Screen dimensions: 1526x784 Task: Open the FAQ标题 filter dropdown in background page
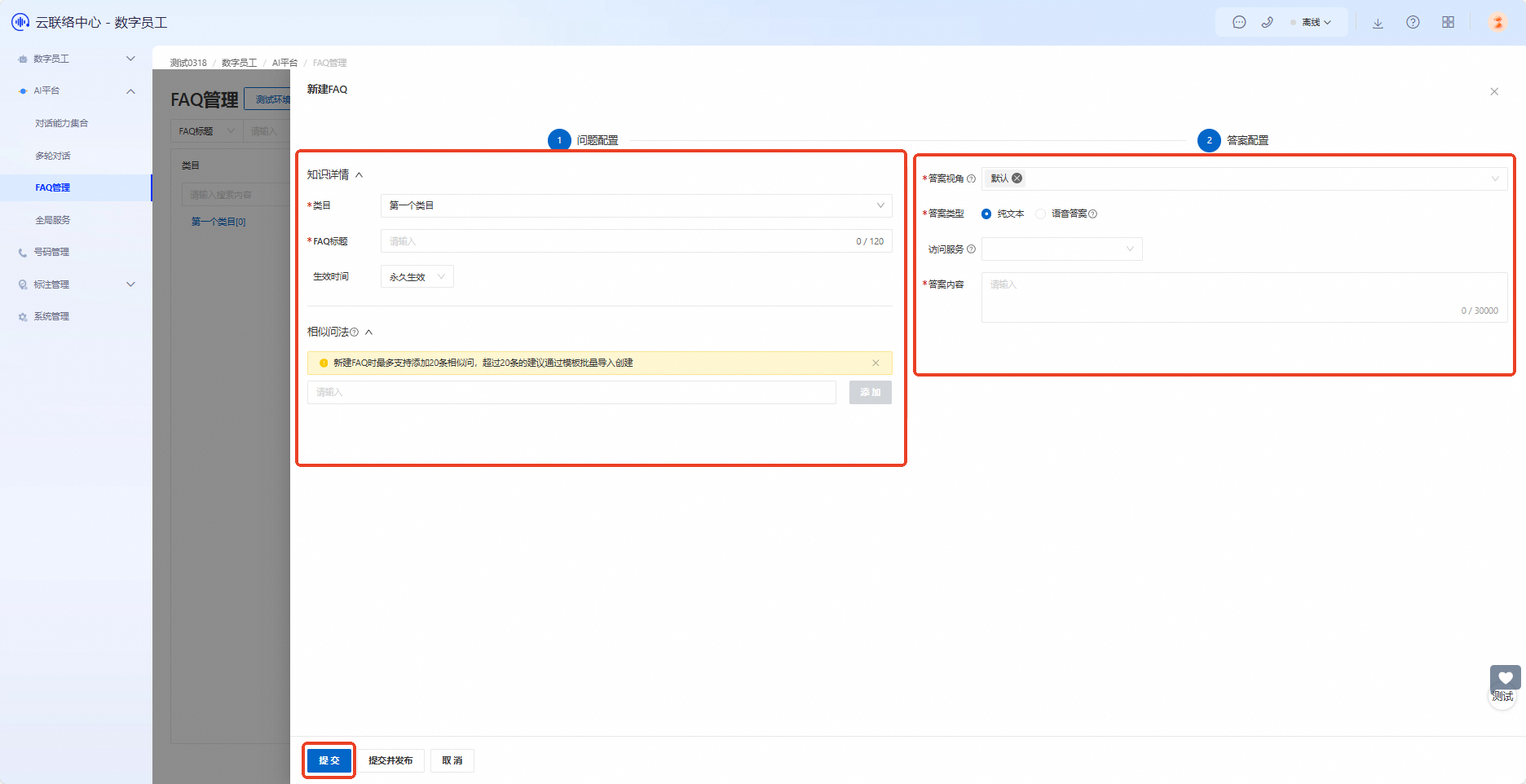click(x=206, y=131)
